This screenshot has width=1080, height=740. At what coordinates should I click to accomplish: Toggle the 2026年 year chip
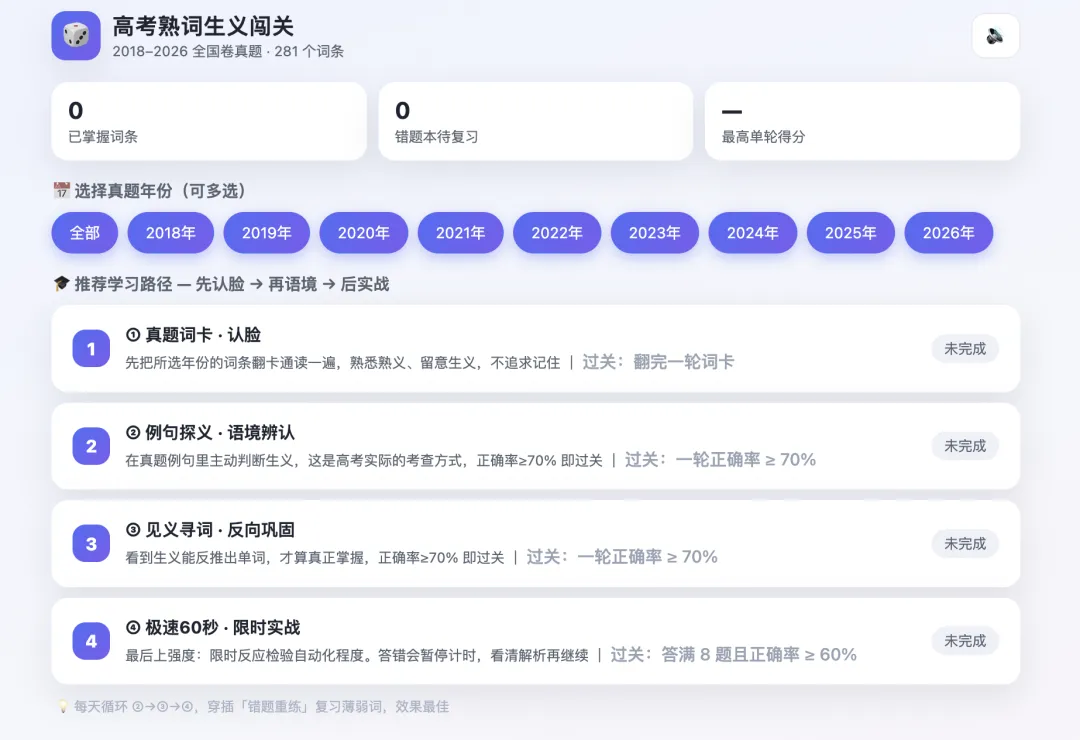pyautogui.click(x=948, y=233)
